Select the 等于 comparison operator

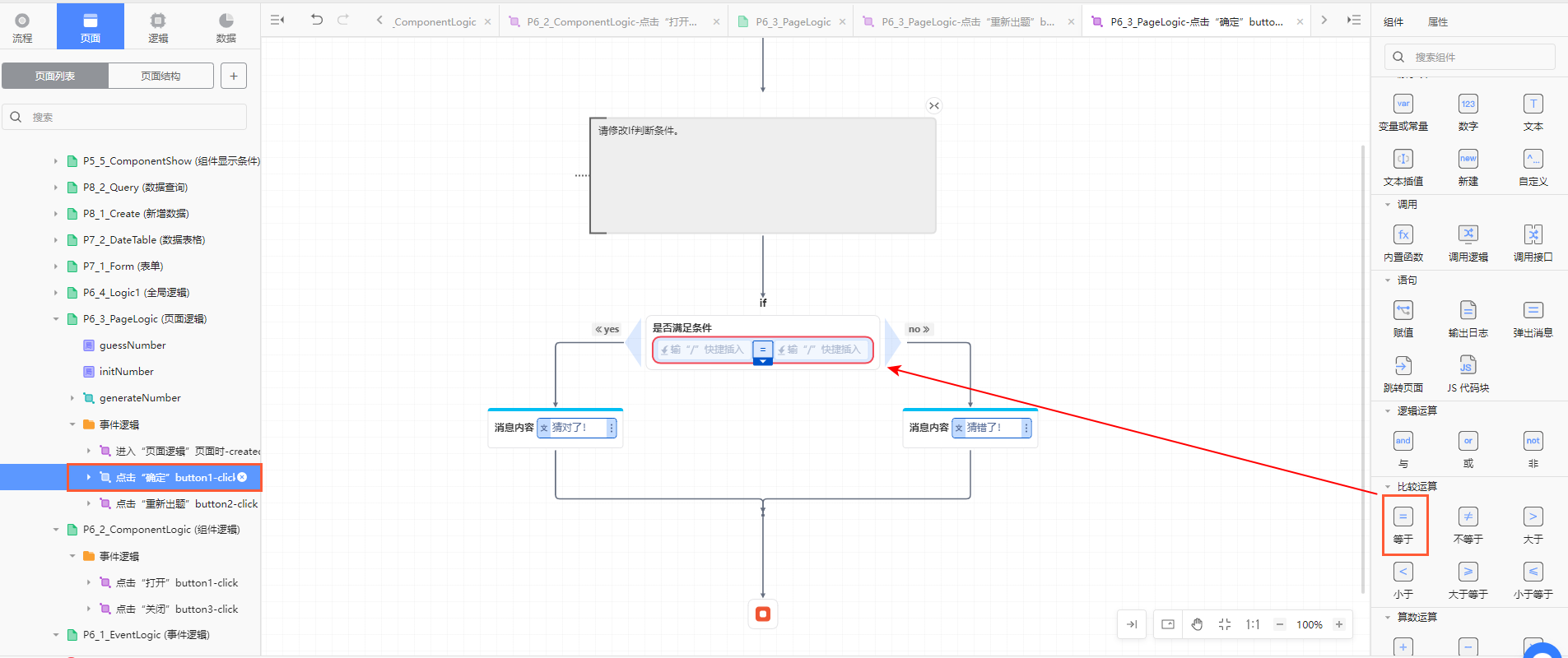(x=1403, y=526)
